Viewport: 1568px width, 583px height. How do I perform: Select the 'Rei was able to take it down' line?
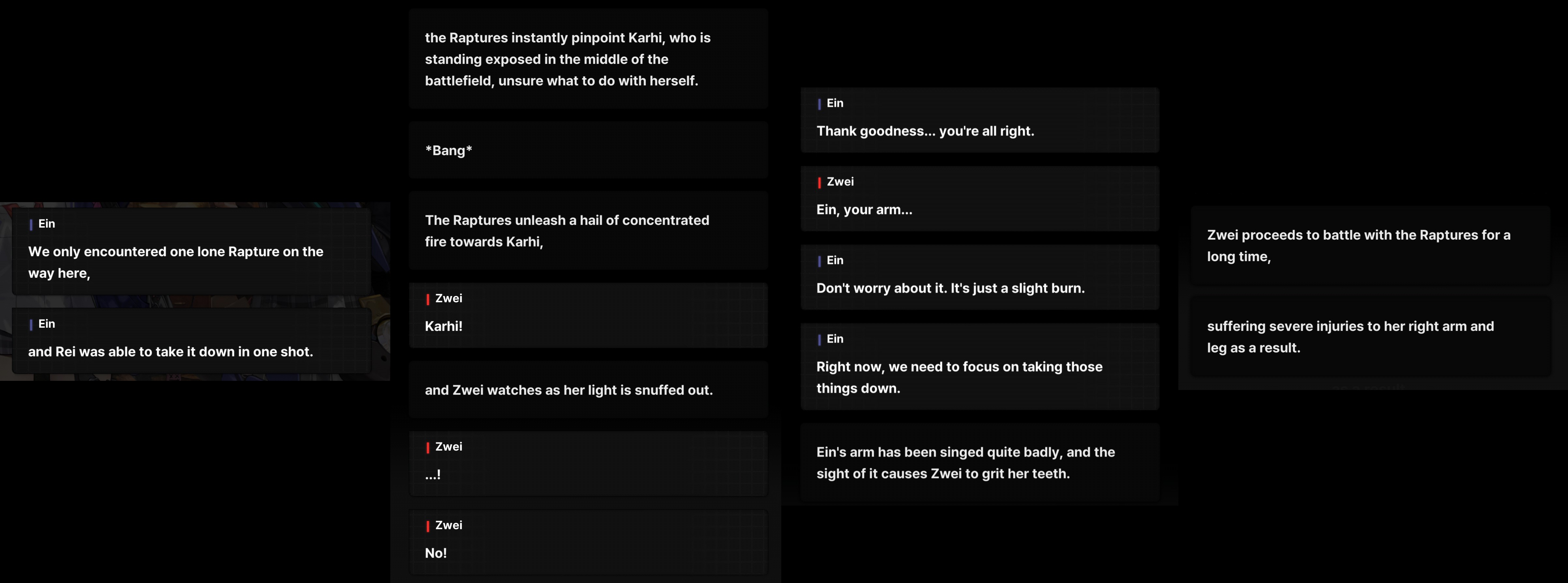click(x=192, y=341)
